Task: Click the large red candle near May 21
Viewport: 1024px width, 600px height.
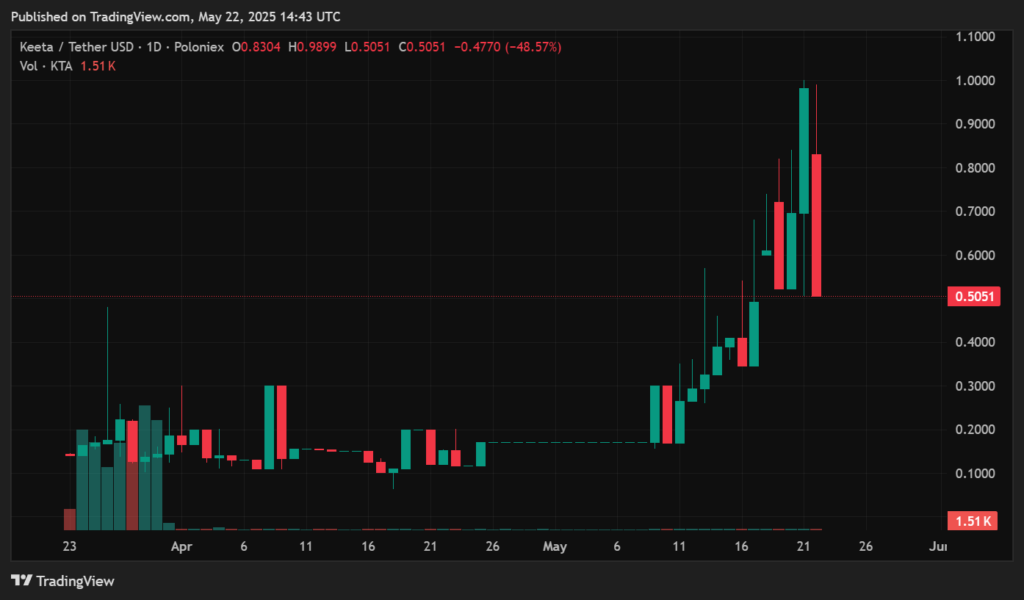Action: pyautogui.click(x=816, y=220)
